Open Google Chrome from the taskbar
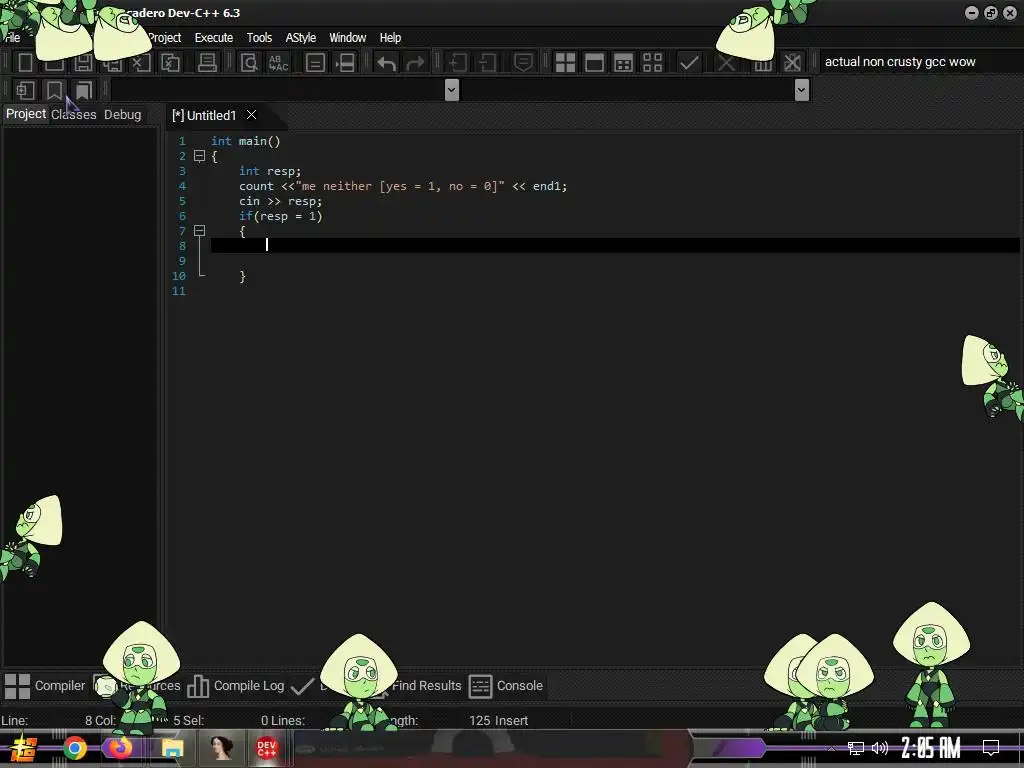This screenshot has width=1024, height=768. point(75,748)
